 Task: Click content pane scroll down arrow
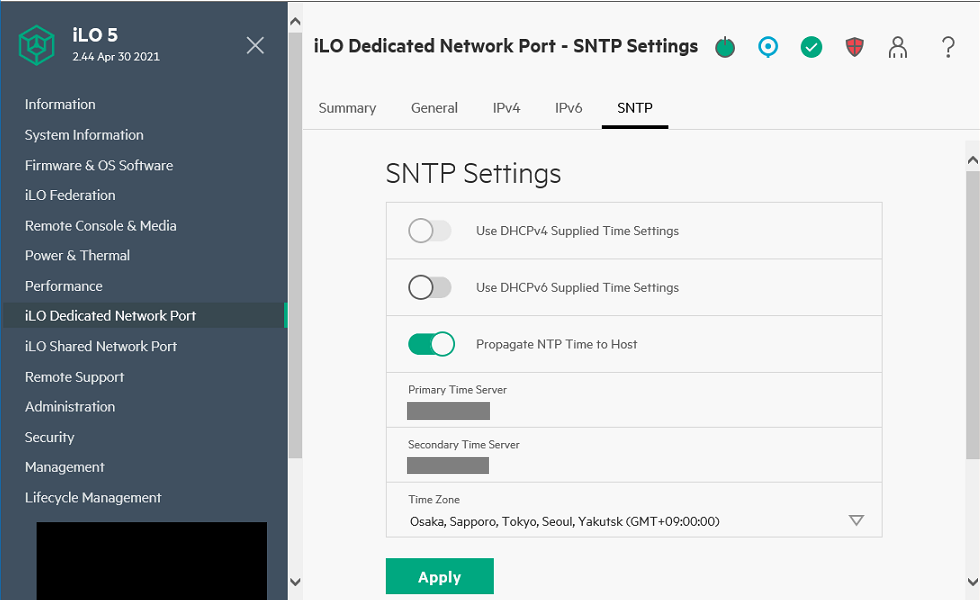click(x=972, y=582)
